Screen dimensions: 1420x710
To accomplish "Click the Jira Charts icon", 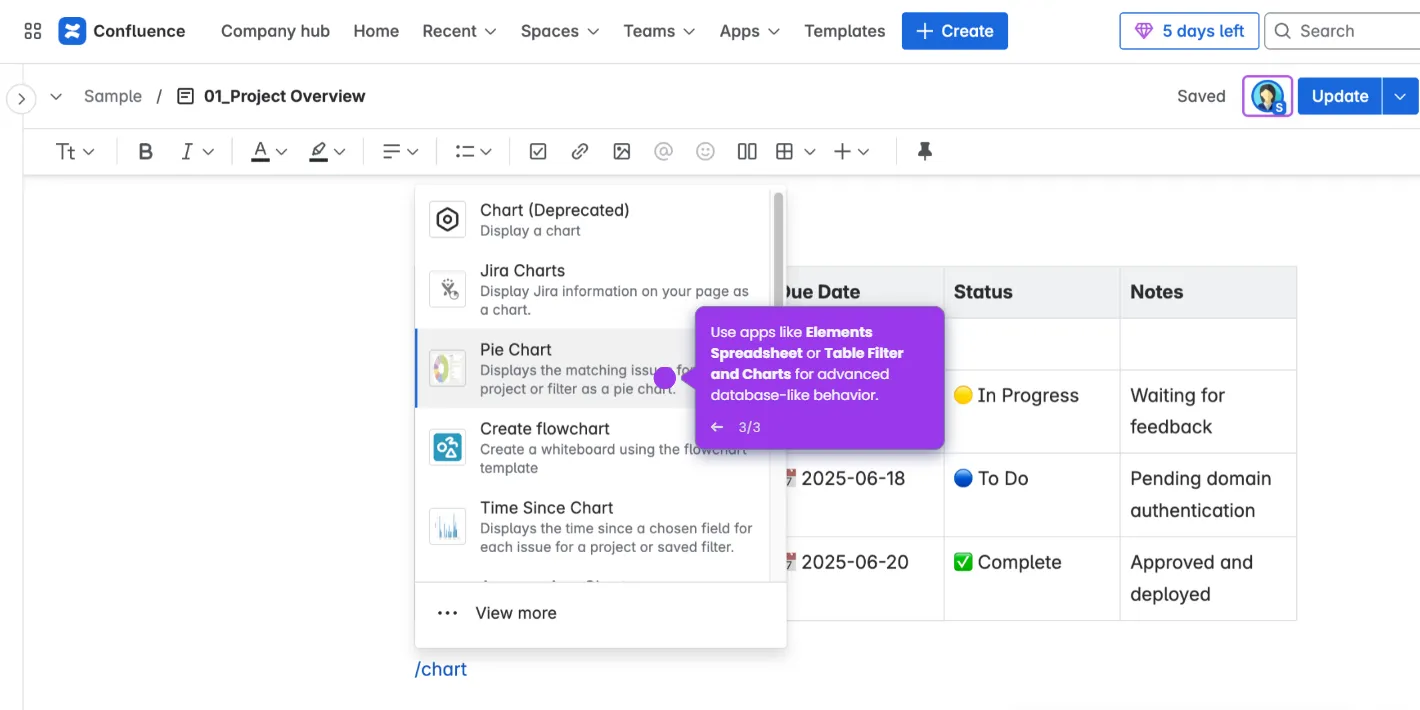I will (x=448, y=289).
